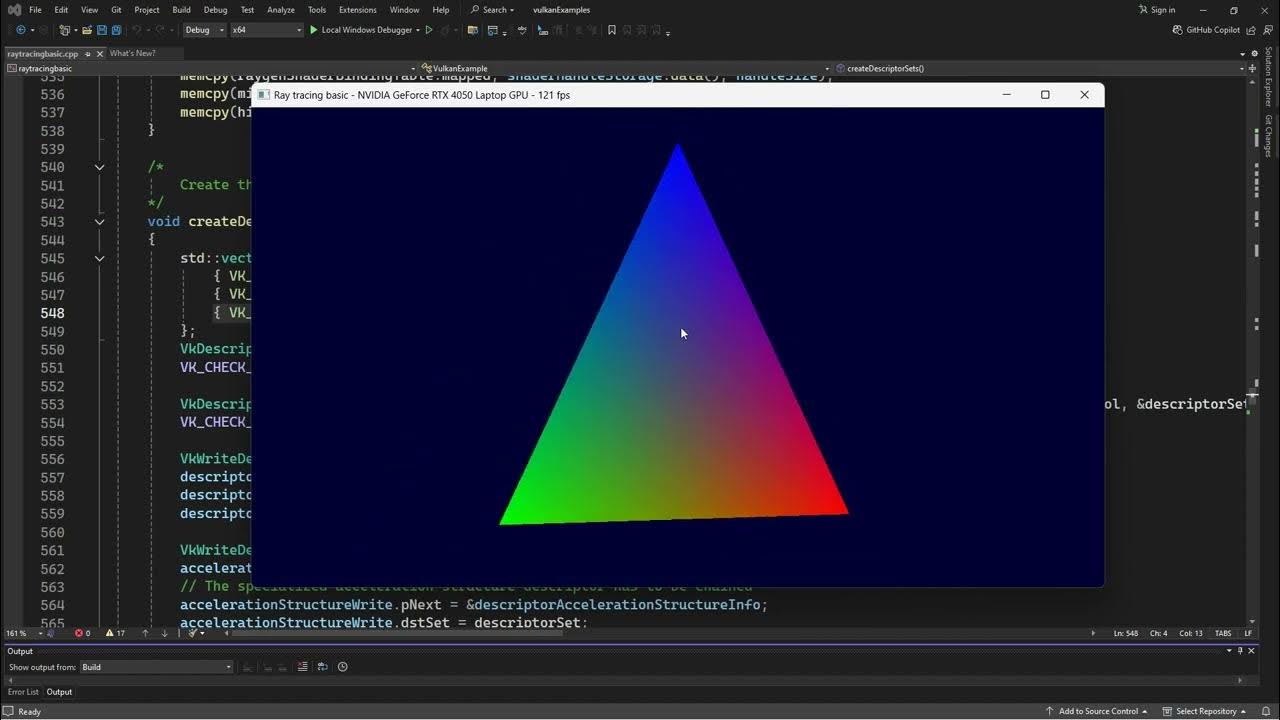Viewport: 1280px width, 720px height.
Task: Switch to the Error List tab
Action: coord(23,691)
